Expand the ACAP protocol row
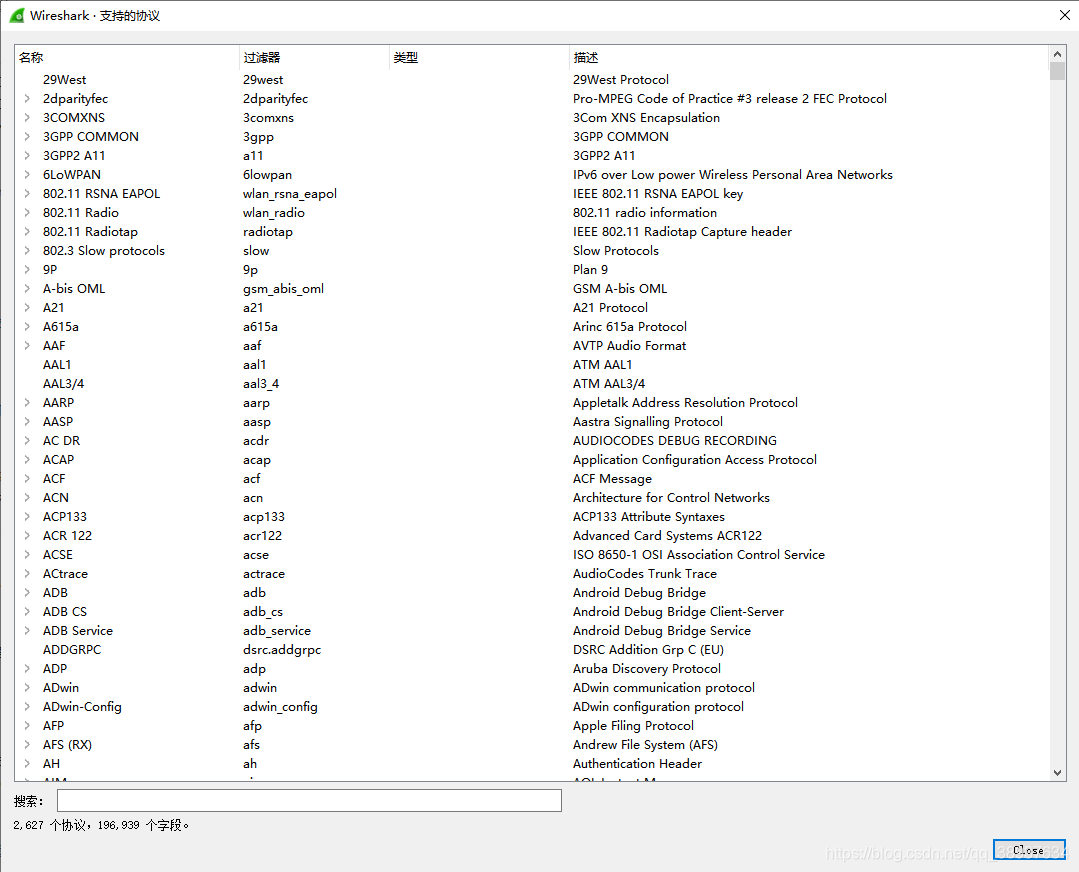1079x872 pixels. point(28,460)
